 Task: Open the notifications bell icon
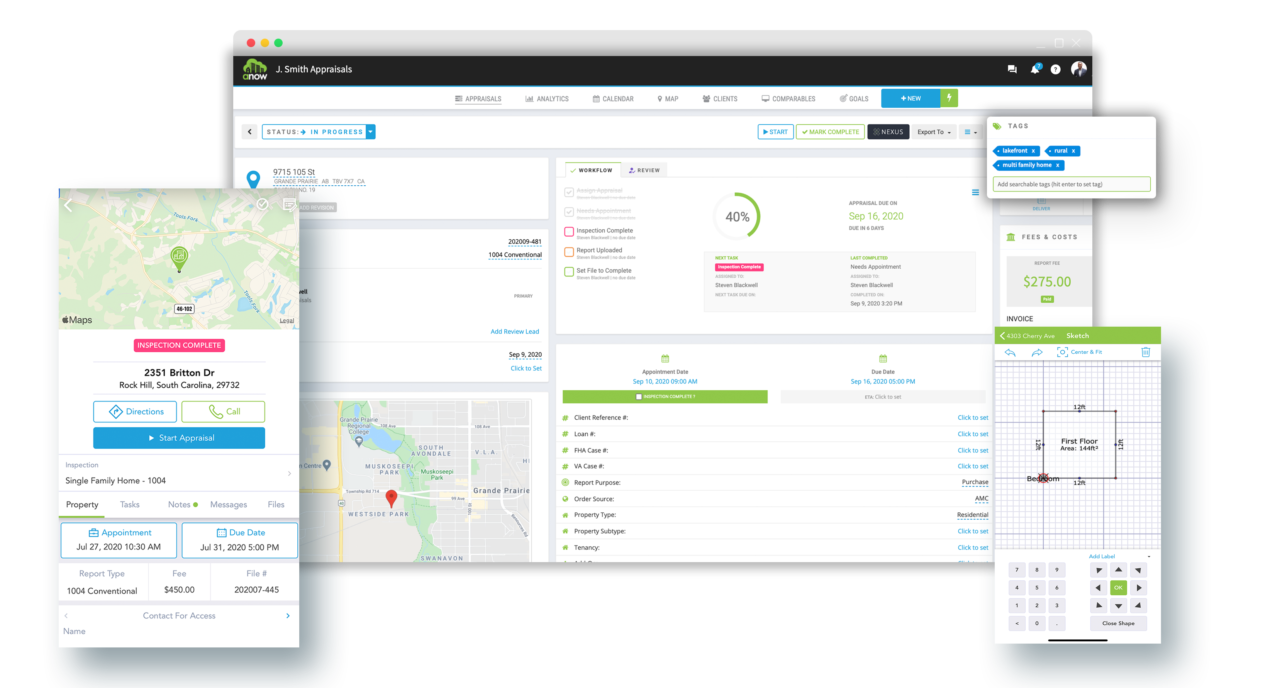point(1035,69)
